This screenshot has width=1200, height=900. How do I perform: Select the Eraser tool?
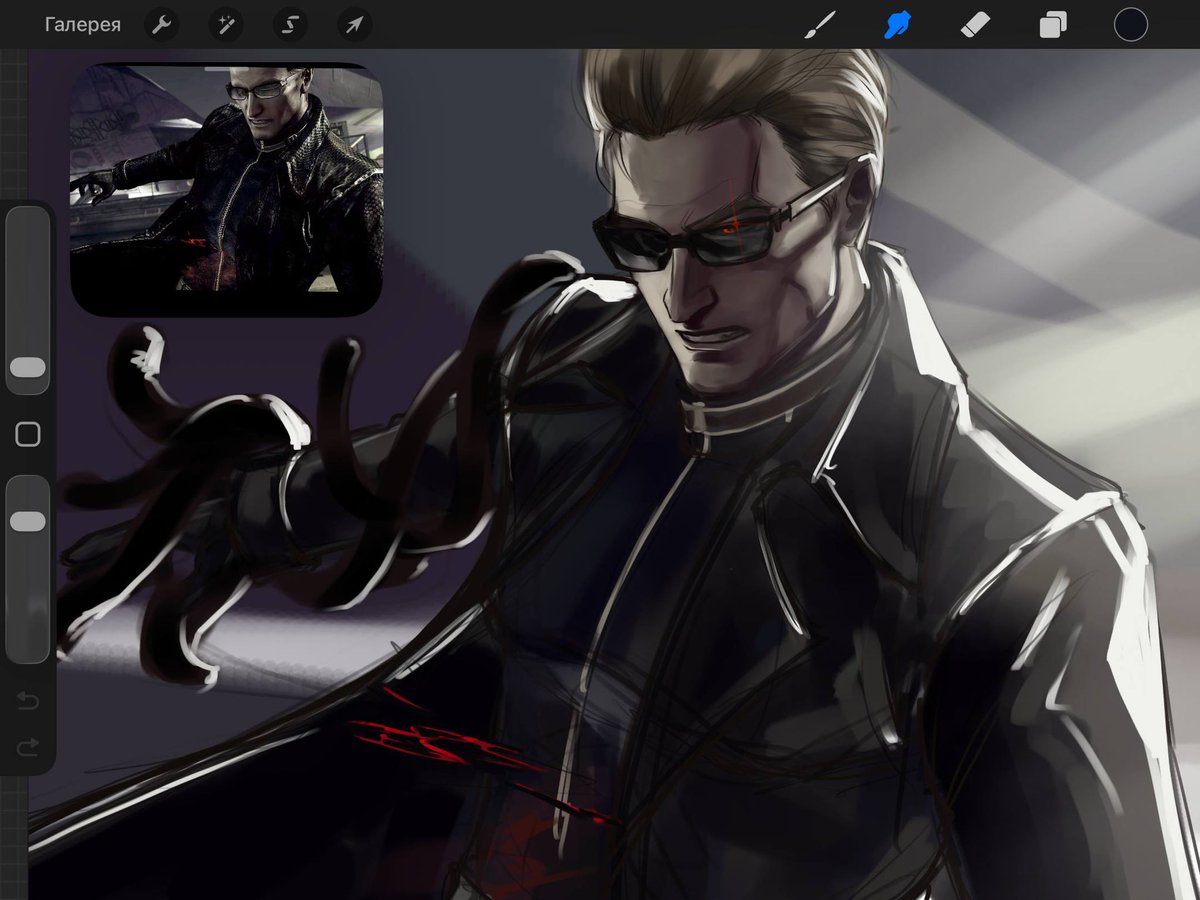[975, 25]
